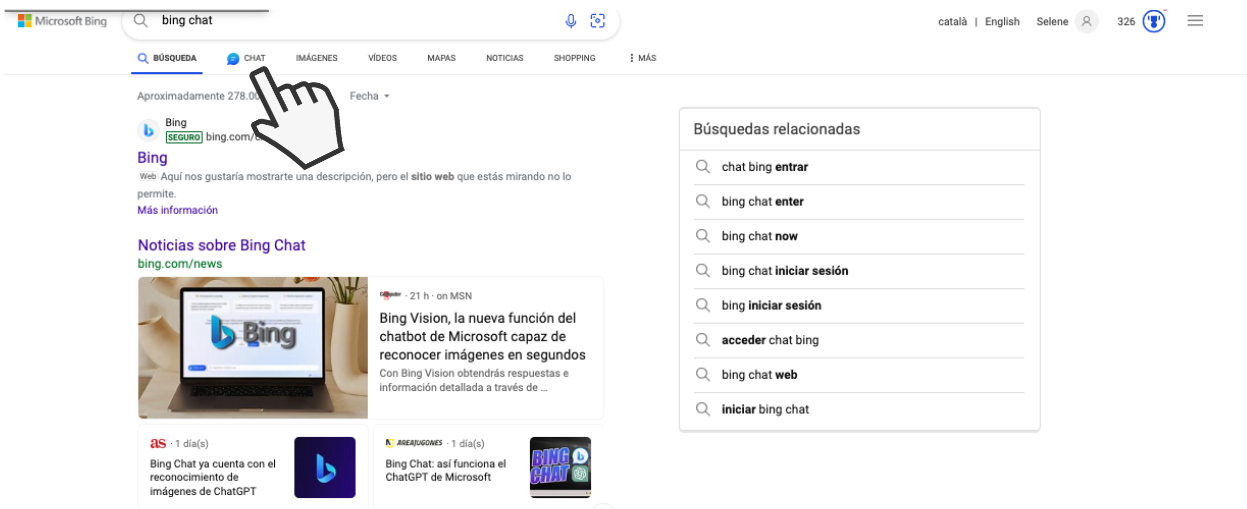Switch language to English
This screenshot has height=509, width=1247.
pos(1002,21)
